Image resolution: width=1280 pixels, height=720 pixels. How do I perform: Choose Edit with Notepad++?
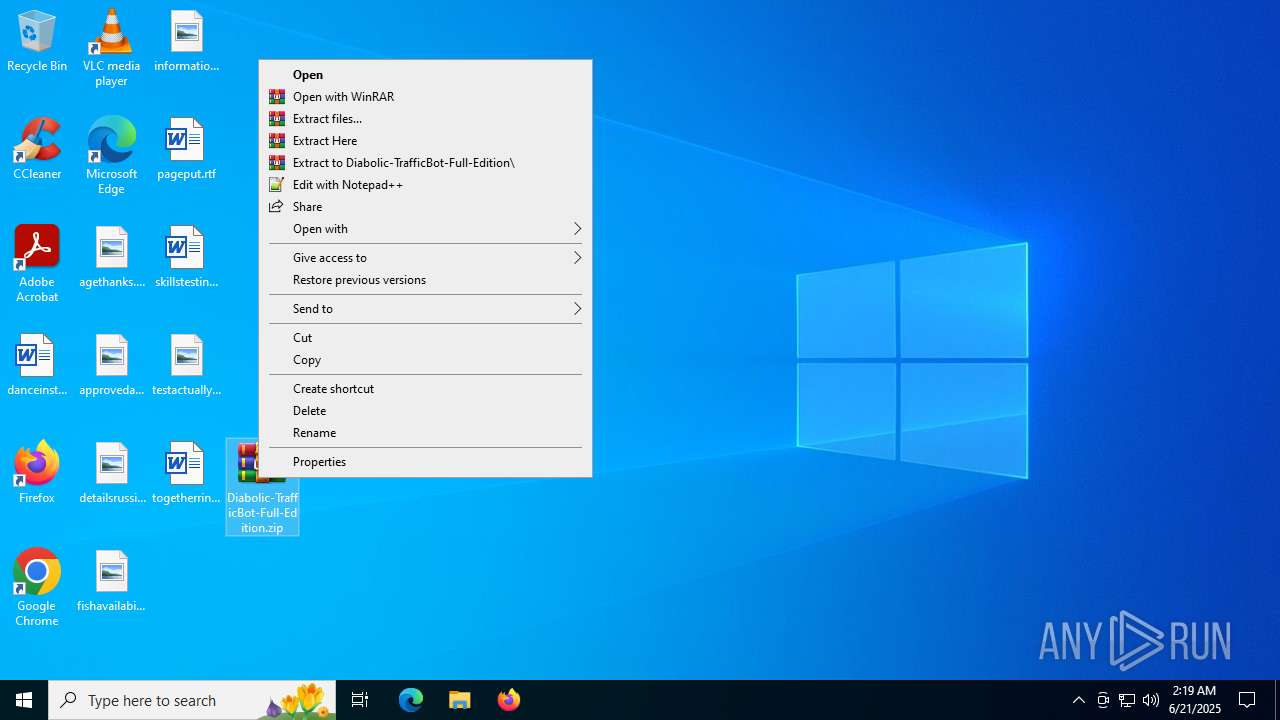tap(425, 185)
